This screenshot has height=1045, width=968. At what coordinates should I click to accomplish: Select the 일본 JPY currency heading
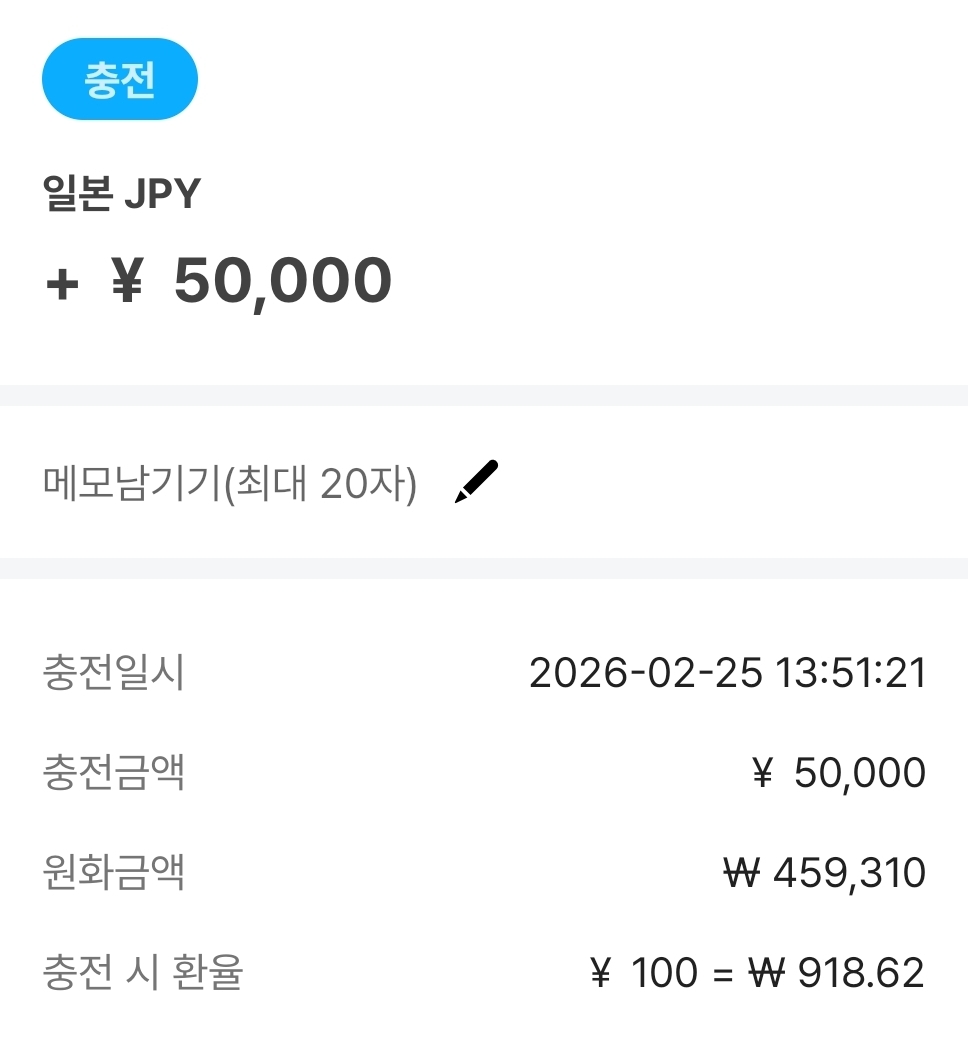click(x=122, y=194)
